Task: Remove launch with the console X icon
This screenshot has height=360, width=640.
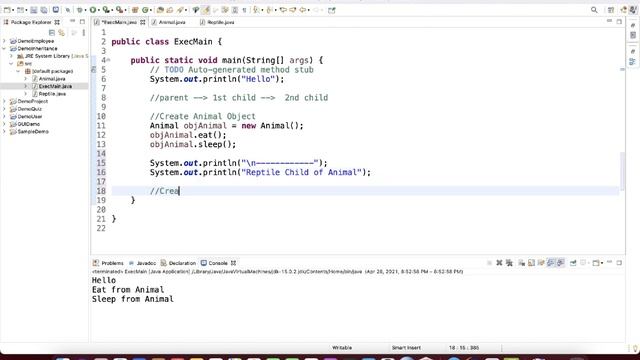Action: tap(499, 263)
